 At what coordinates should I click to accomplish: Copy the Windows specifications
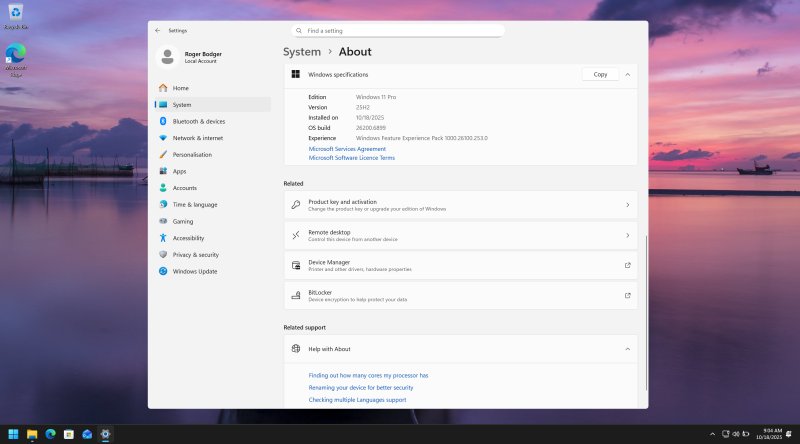[600, 74]
